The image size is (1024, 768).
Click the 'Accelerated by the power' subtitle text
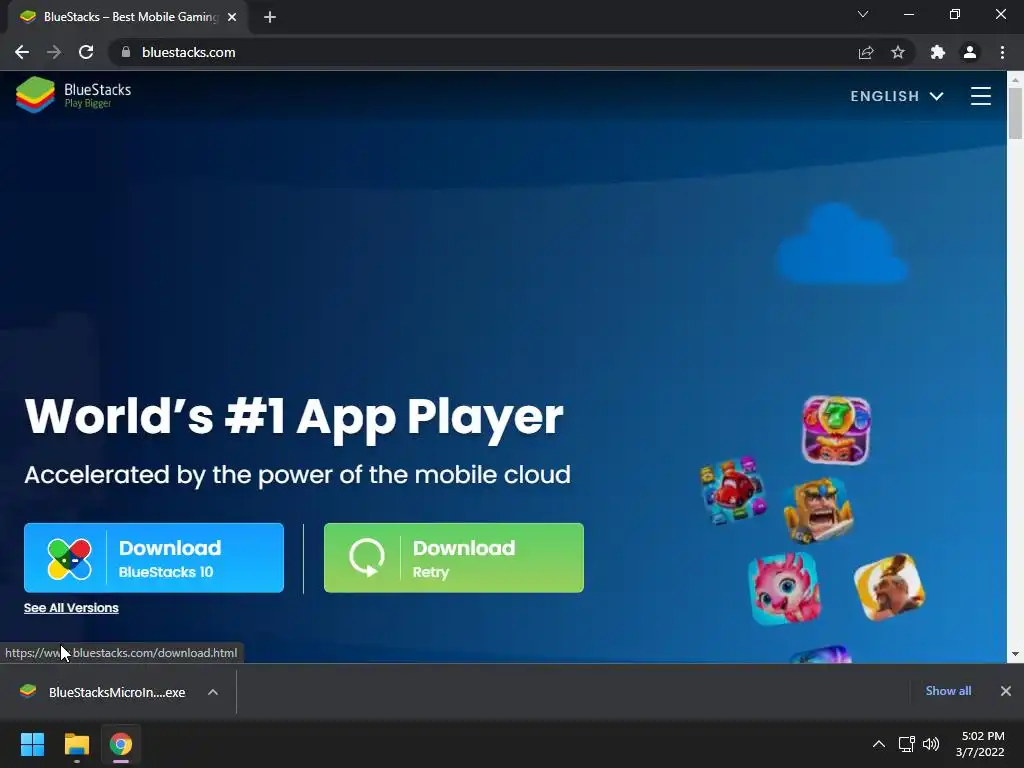click(x=297, y=475)
